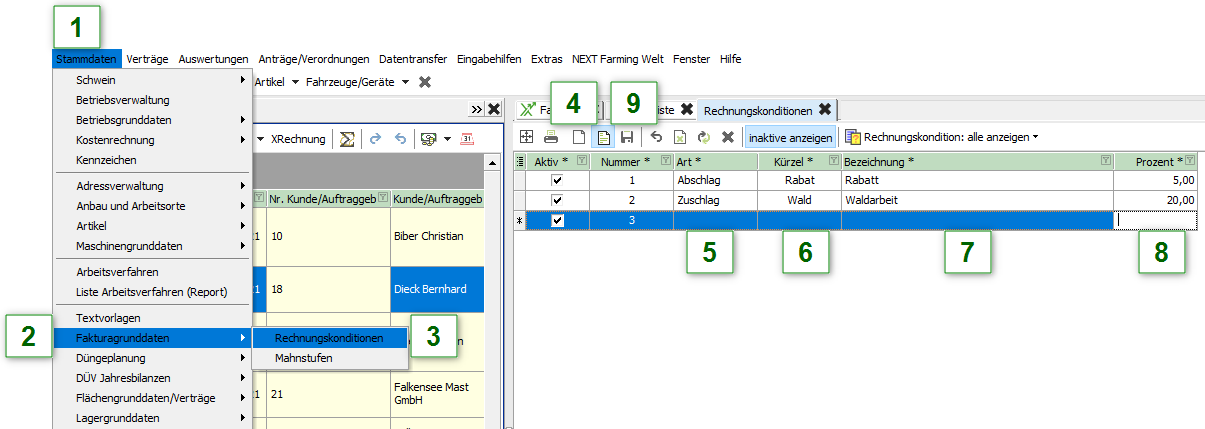1205x429 pixels.
Task: Click the Prozent cell in new row
Action: (x=1156, y=221)
